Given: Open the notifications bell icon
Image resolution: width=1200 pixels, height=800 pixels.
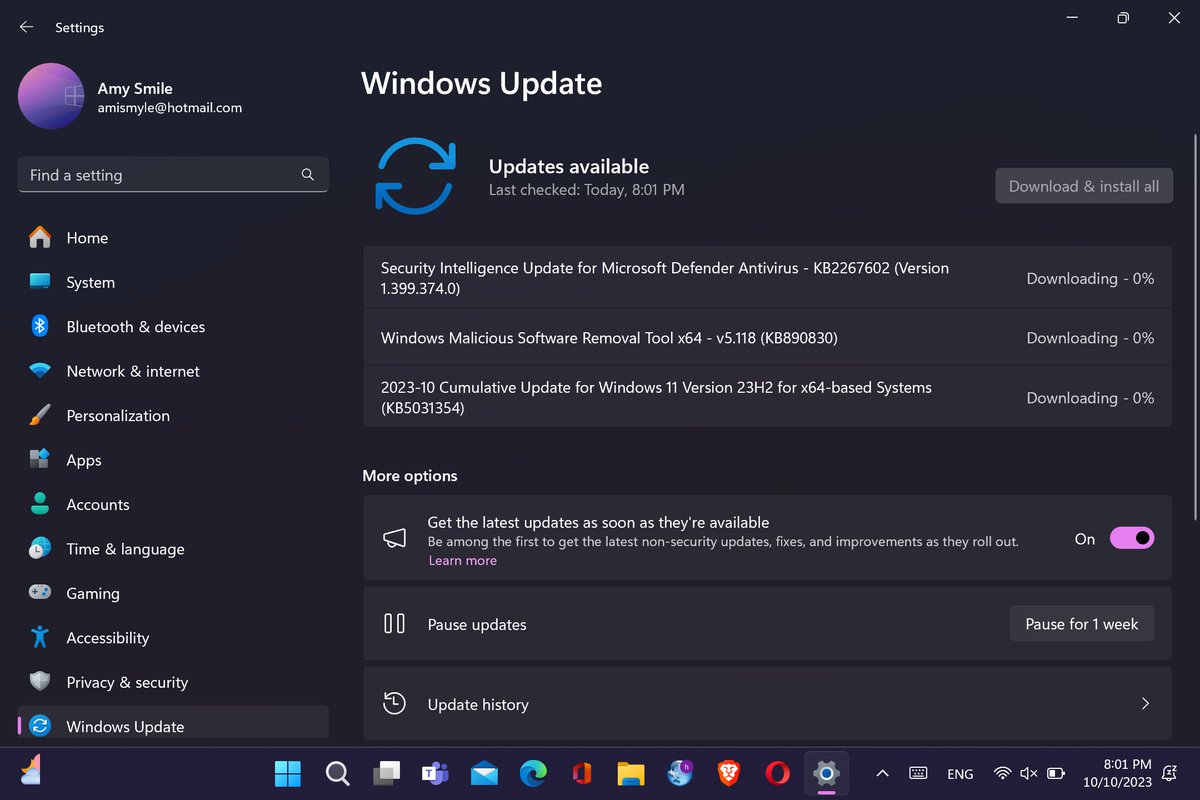Looking at the screenshot, I should tap(1170, 773).
